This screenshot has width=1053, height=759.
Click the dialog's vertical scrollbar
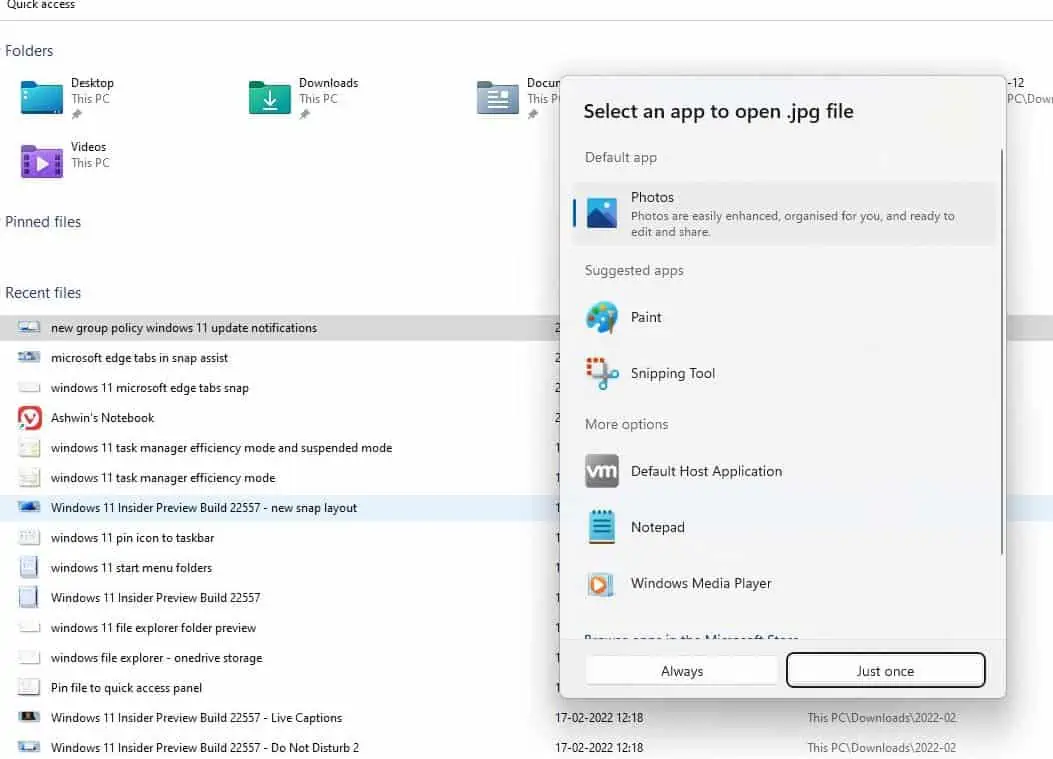point(1001,352)
